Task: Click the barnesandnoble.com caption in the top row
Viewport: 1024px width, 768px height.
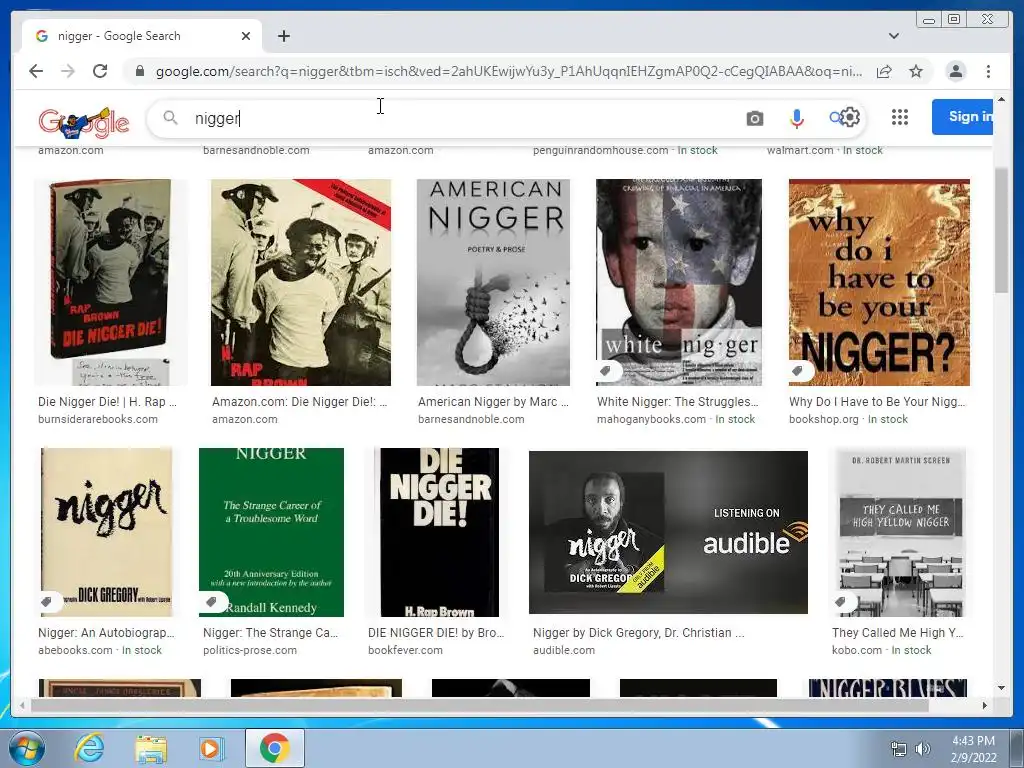Action: pyautogui.click(x=256, y=150)
